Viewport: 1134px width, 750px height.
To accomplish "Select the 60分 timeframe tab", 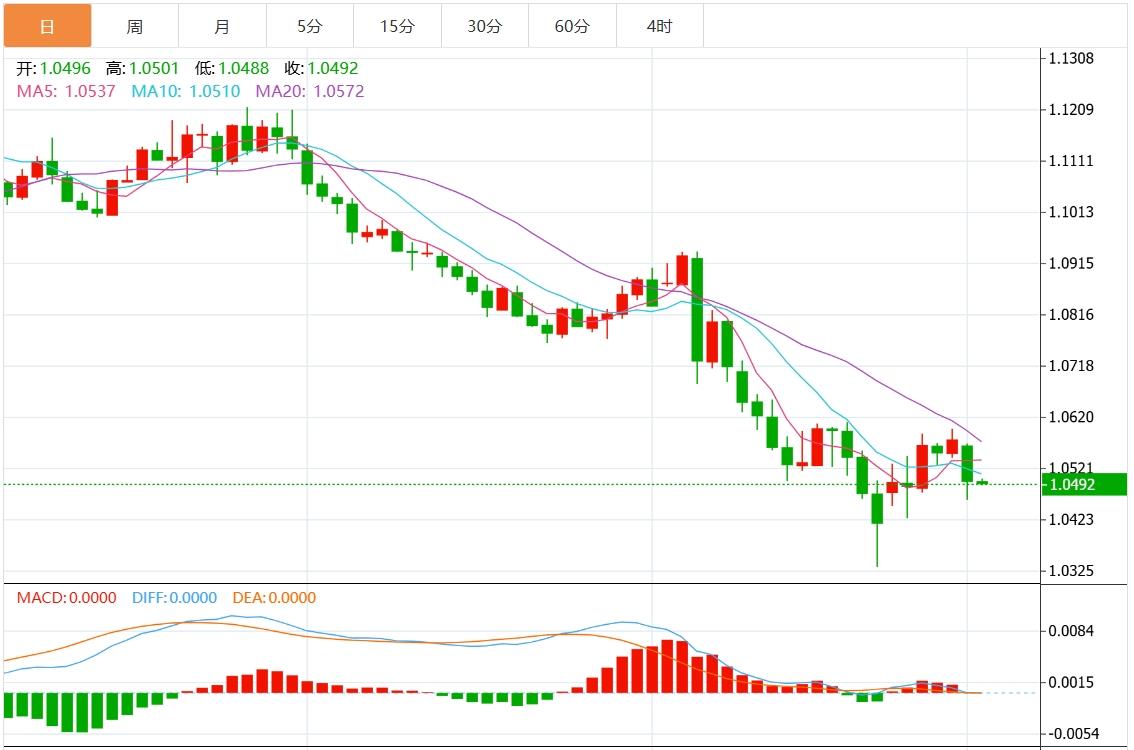I will pyautogui.click(x=572, y=27).
